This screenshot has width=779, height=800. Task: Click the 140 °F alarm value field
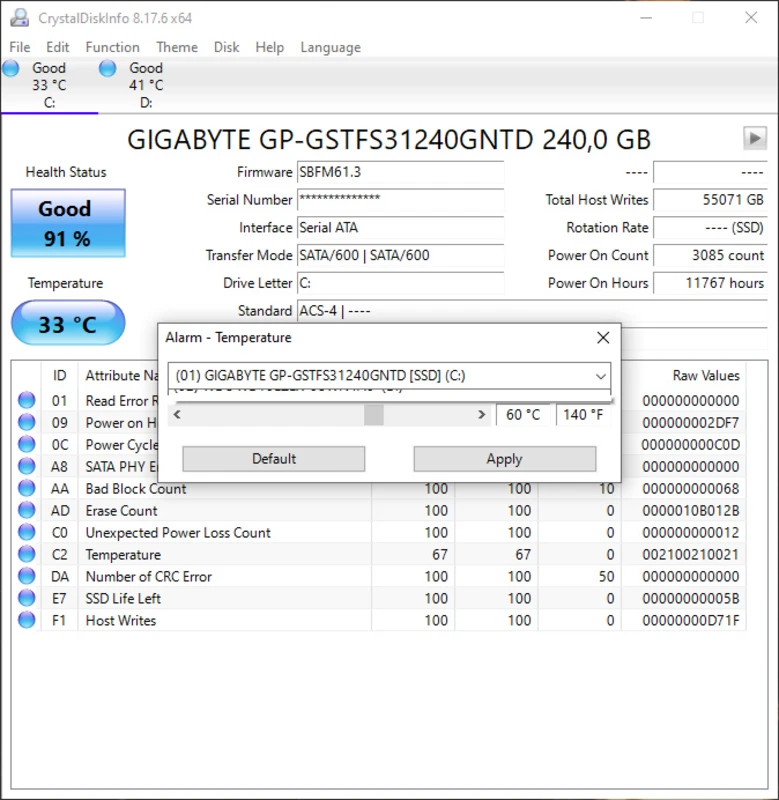(583, 415)
